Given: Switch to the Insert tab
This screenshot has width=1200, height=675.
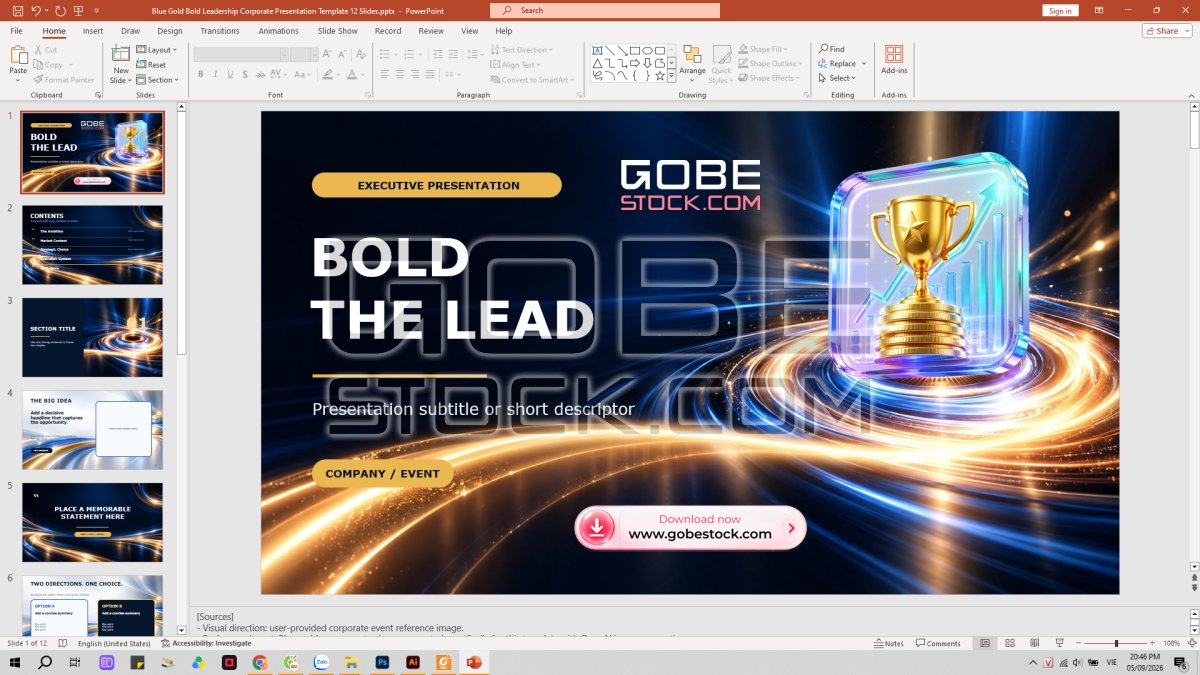Looking at the screenshot, I should (93, 31).
